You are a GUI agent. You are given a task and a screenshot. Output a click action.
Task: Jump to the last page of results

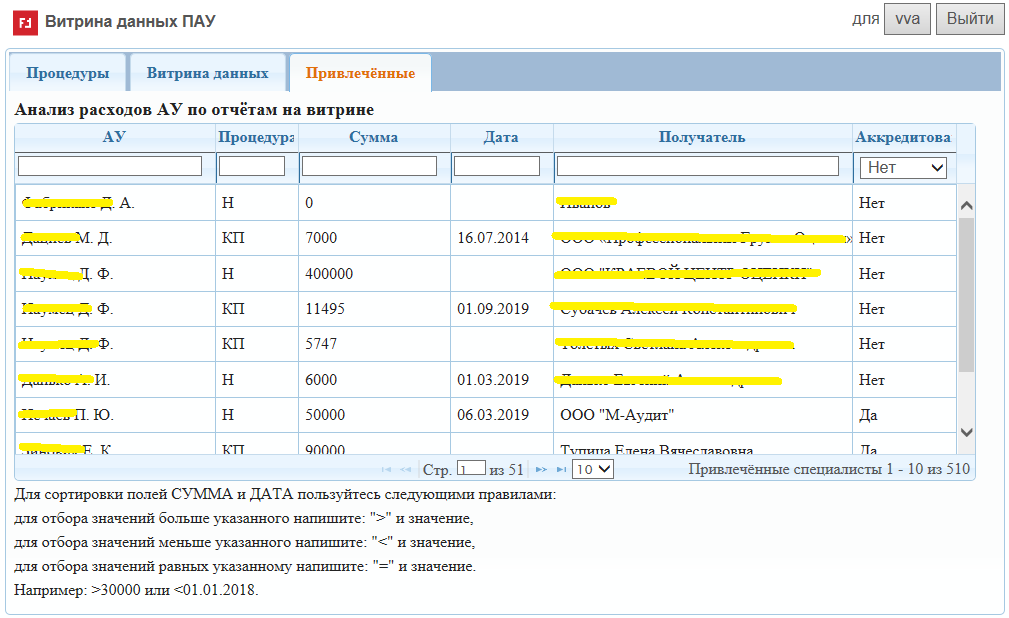pos(561,469)
